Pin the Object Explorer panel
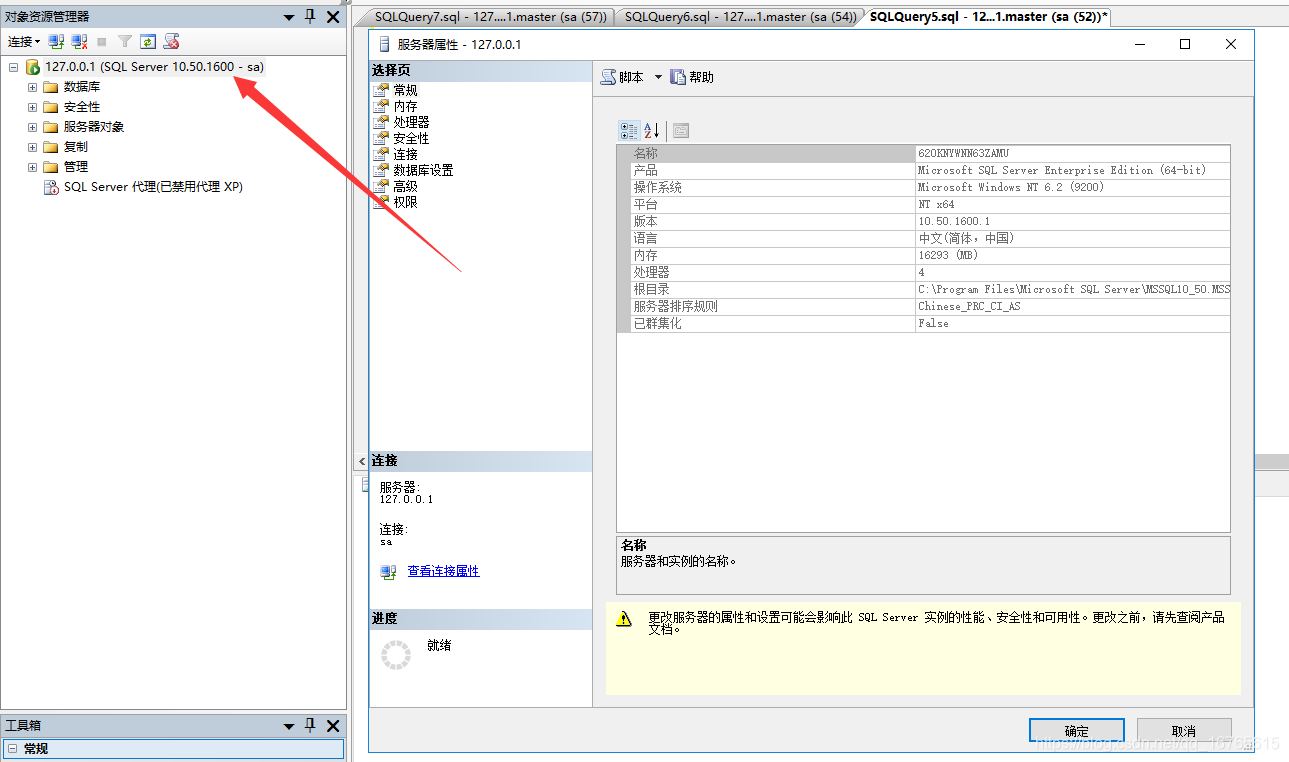The width and height of the screenshot is (1289, 762). coord(310,16)
